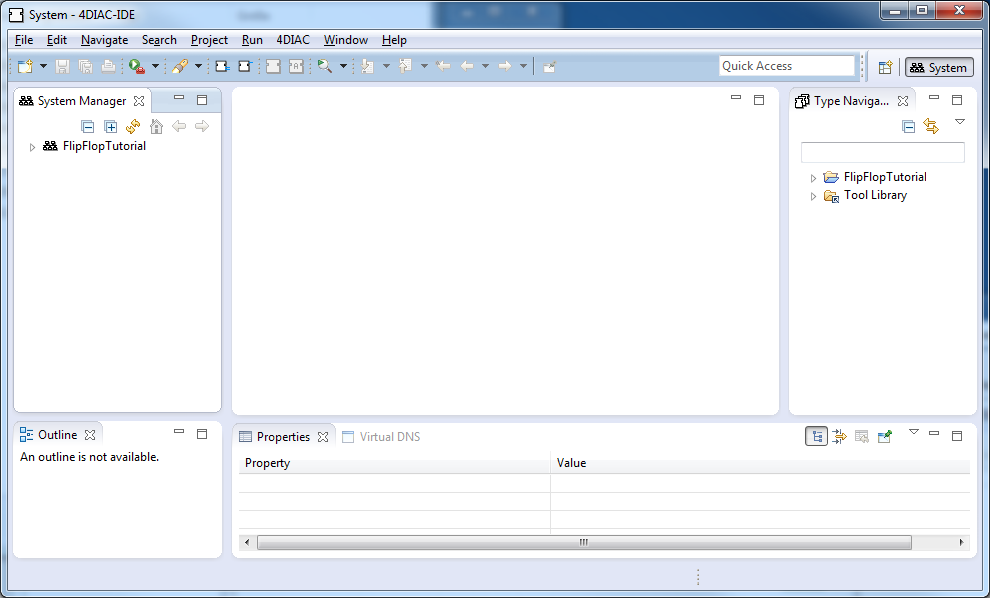Viewport: 990px width, 598px height.
Task: Click Link with Editor in System Manager
Action: click(x=133, y=126)
